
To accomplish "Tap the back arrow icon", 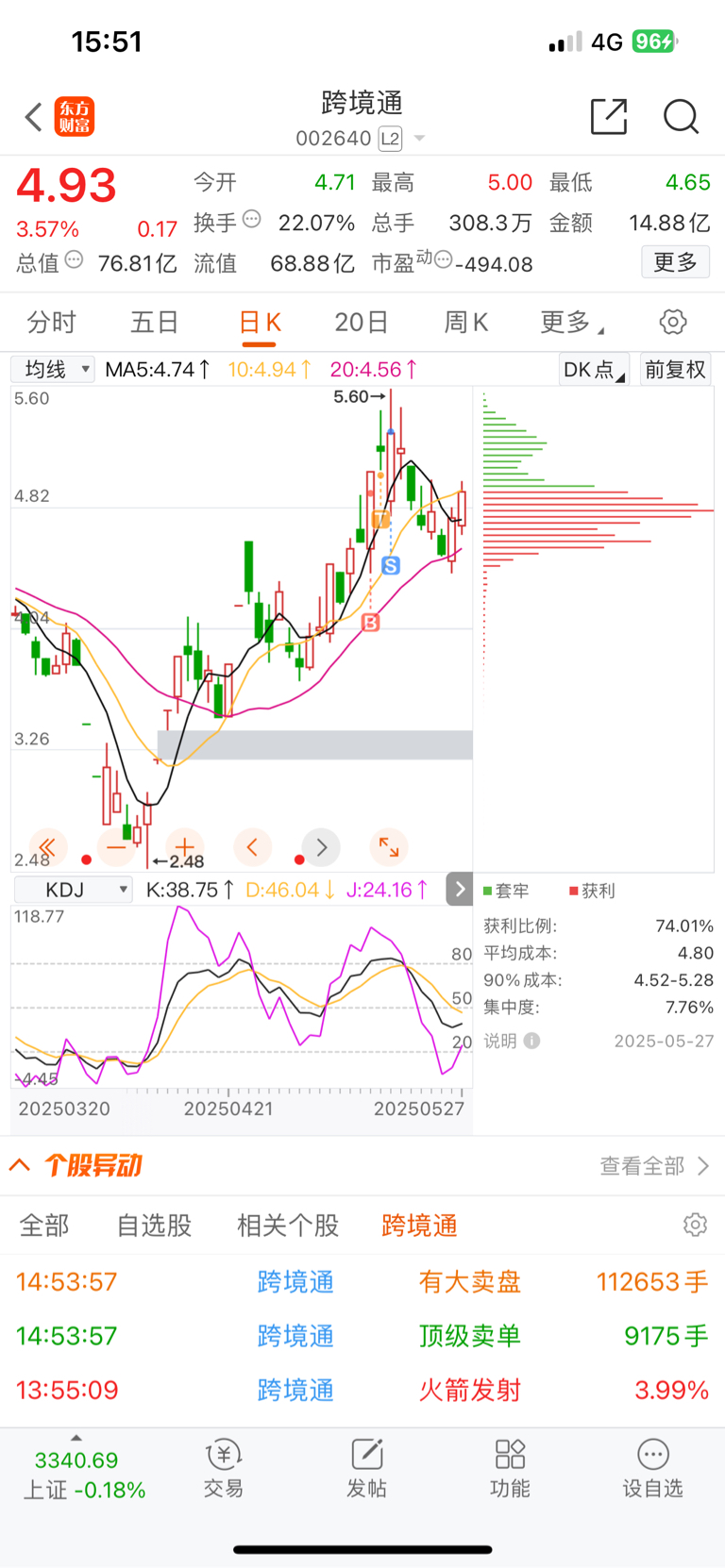I will pos(34,117).
